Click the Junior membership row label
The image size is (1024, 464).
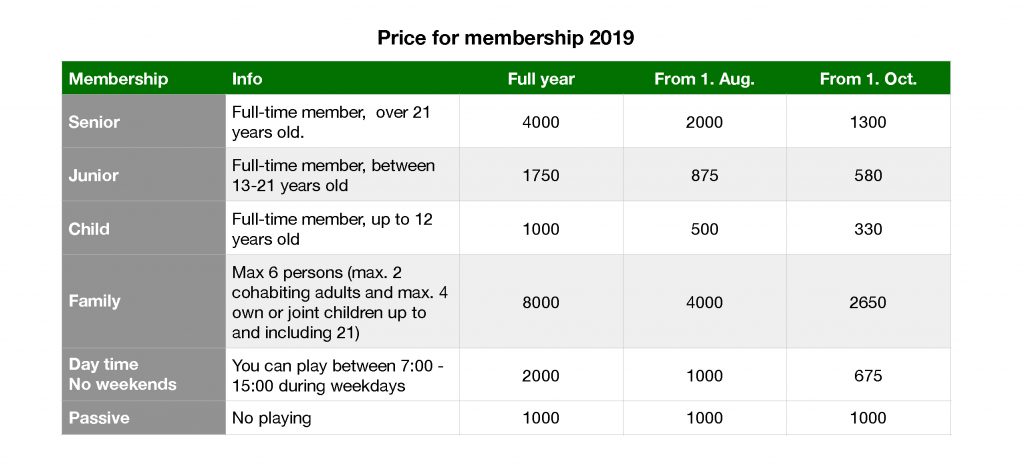coord(93,175)
